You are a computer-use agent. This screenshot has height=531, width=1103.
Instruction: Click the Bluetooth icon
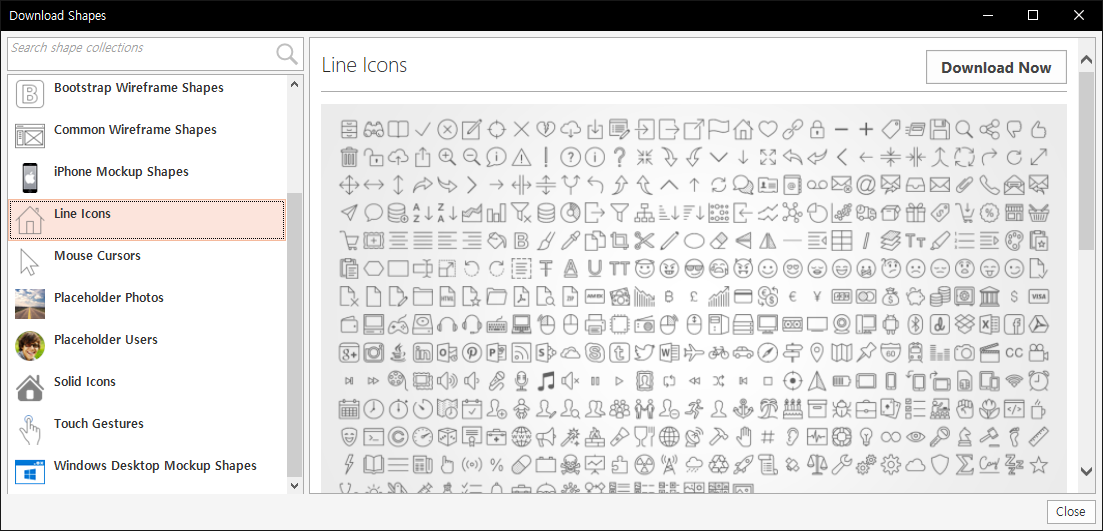click(x=915, y=325)
